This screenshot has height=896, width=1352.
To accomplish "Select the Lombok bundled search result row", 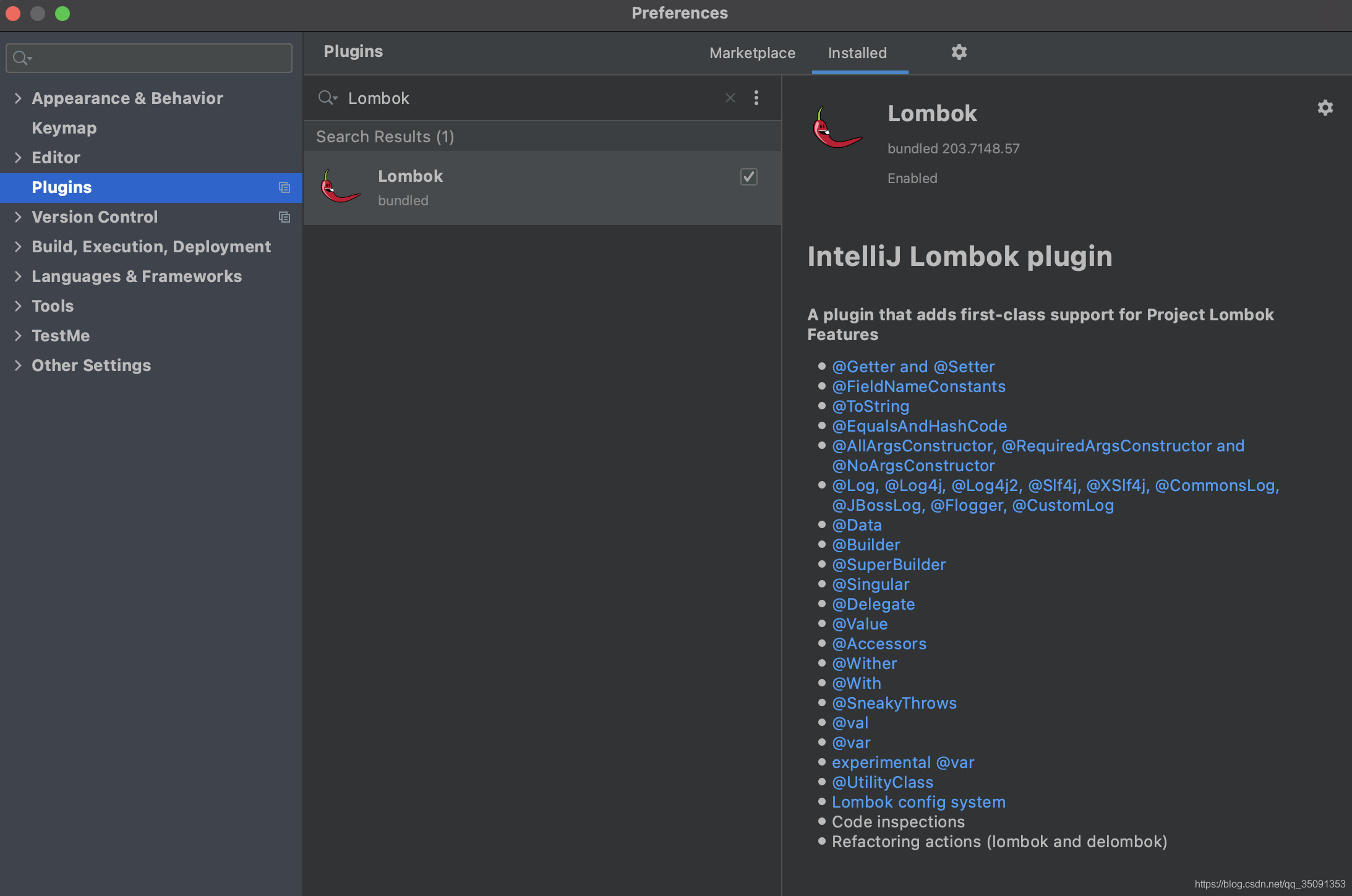I will tap(542, 188).
